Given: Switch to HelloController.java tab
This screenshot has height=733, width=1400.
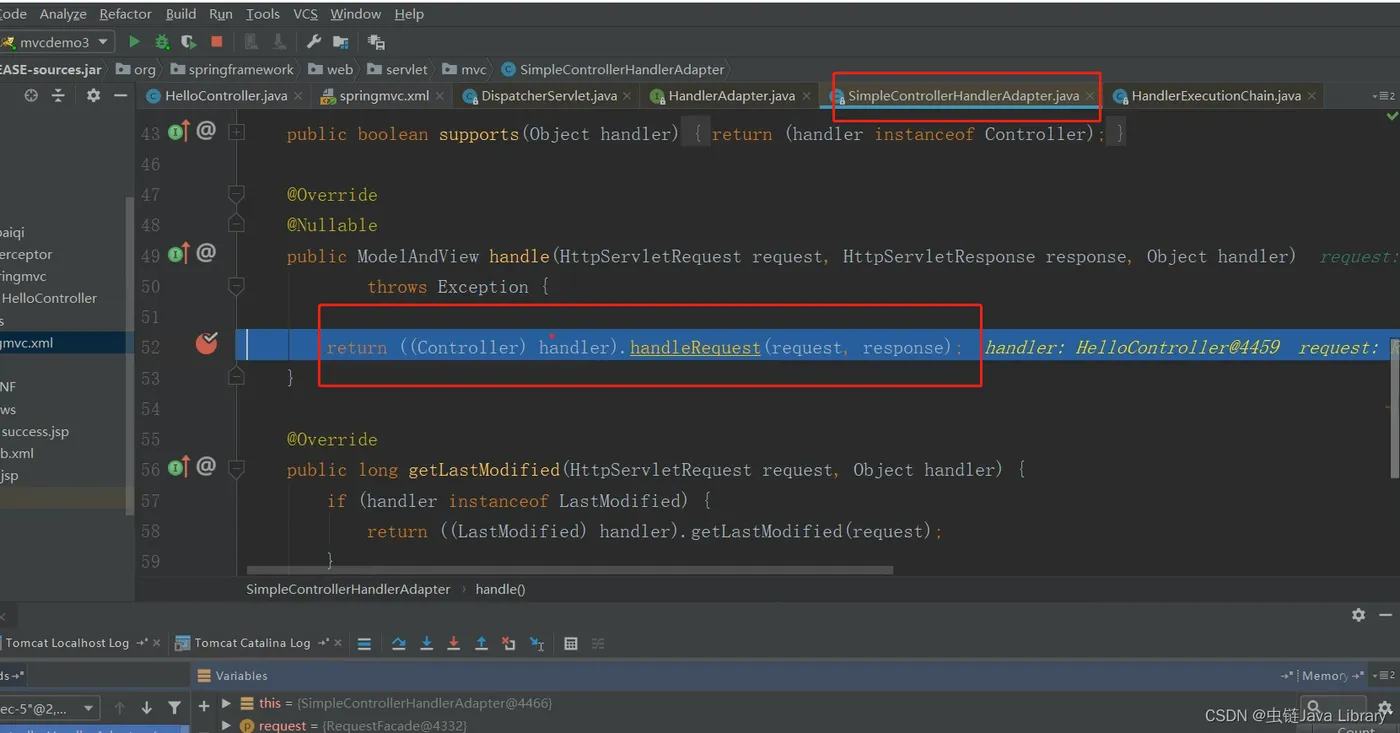Looking at the screenshot, I should [x=226, y=96].
